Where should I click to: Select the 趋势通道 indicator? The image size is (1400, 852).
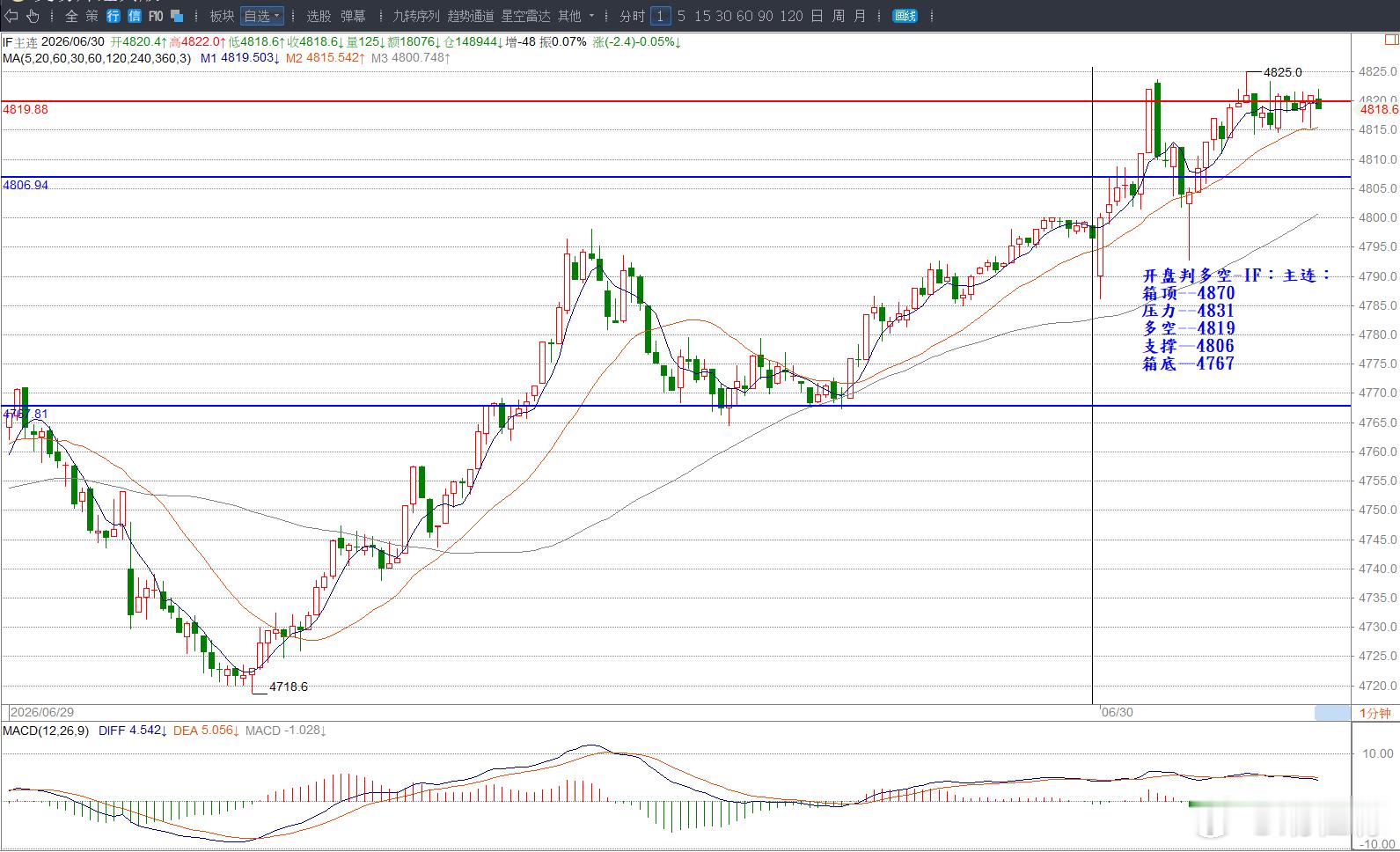pos(471,16)
